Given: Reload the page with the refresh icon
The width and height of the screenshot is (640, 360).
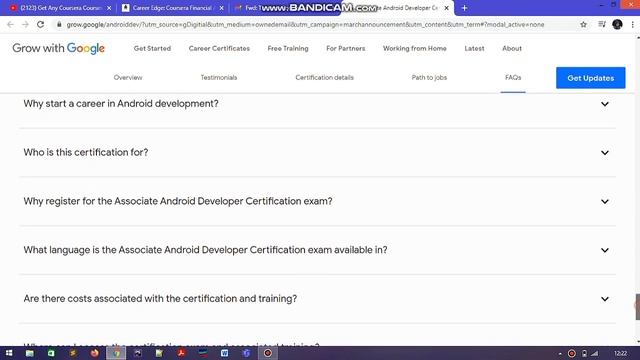Looking at the screenshot, I should (40, 24).
